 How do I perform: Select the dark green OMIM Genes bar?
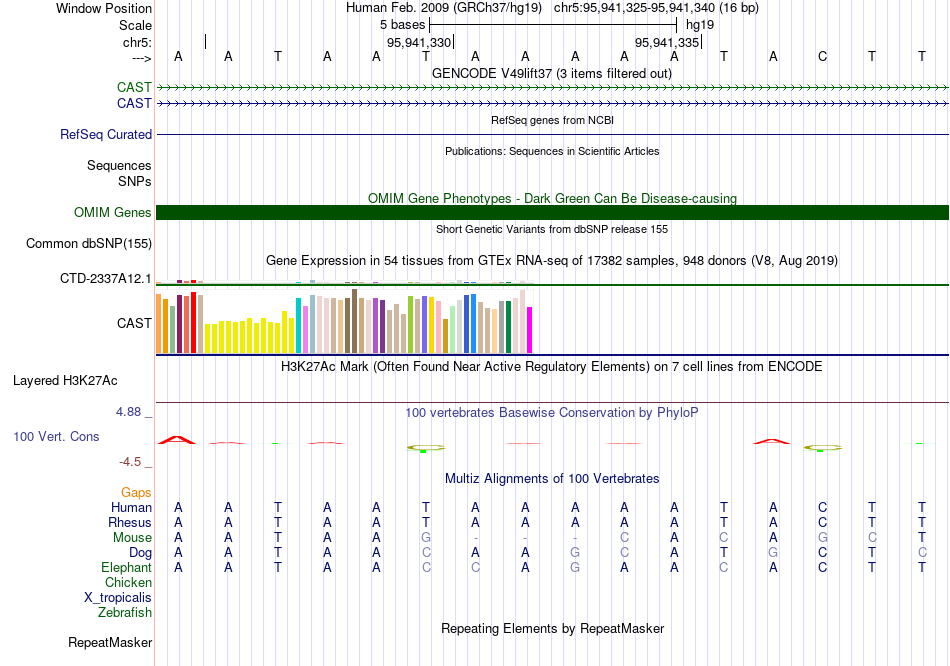click(x=552, y=212)
